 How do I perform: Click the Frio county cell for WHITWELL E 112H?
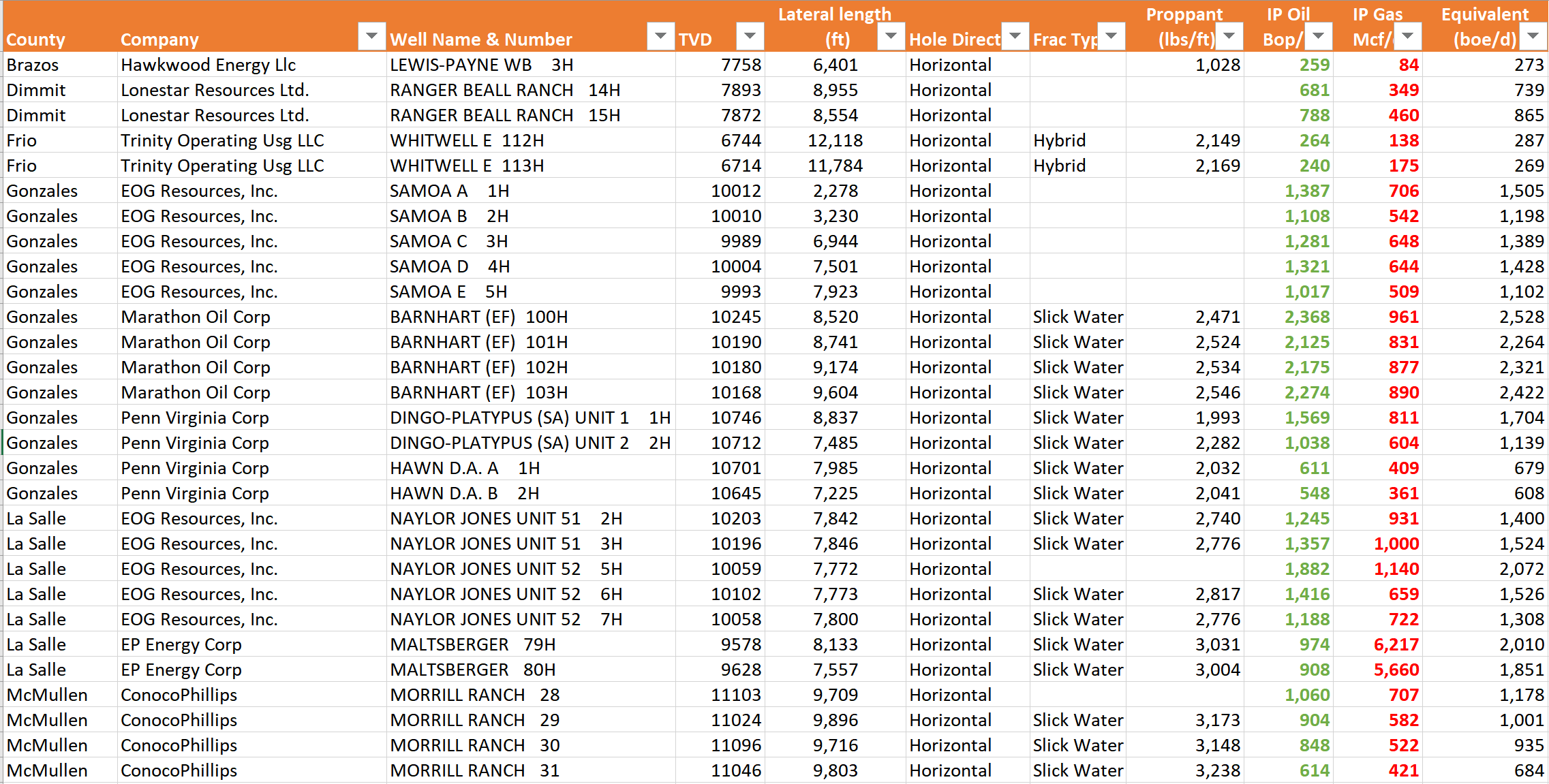click(x=60, y=140)
